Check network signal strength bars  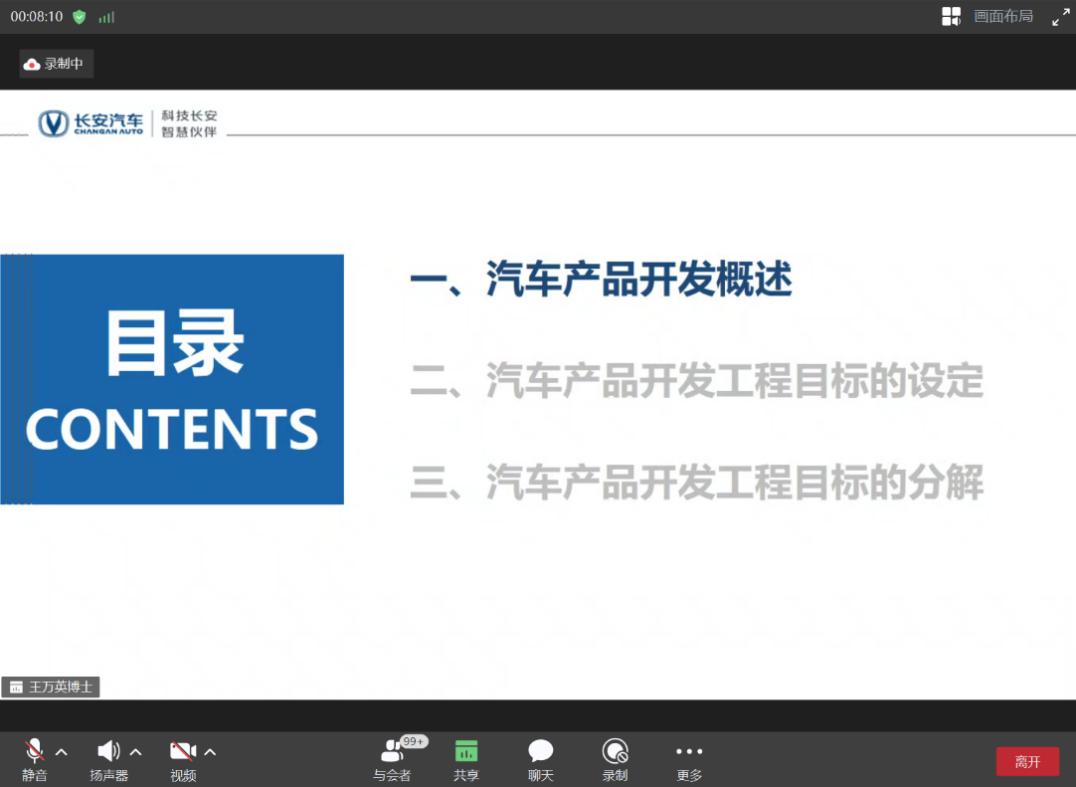pos(106,17)
